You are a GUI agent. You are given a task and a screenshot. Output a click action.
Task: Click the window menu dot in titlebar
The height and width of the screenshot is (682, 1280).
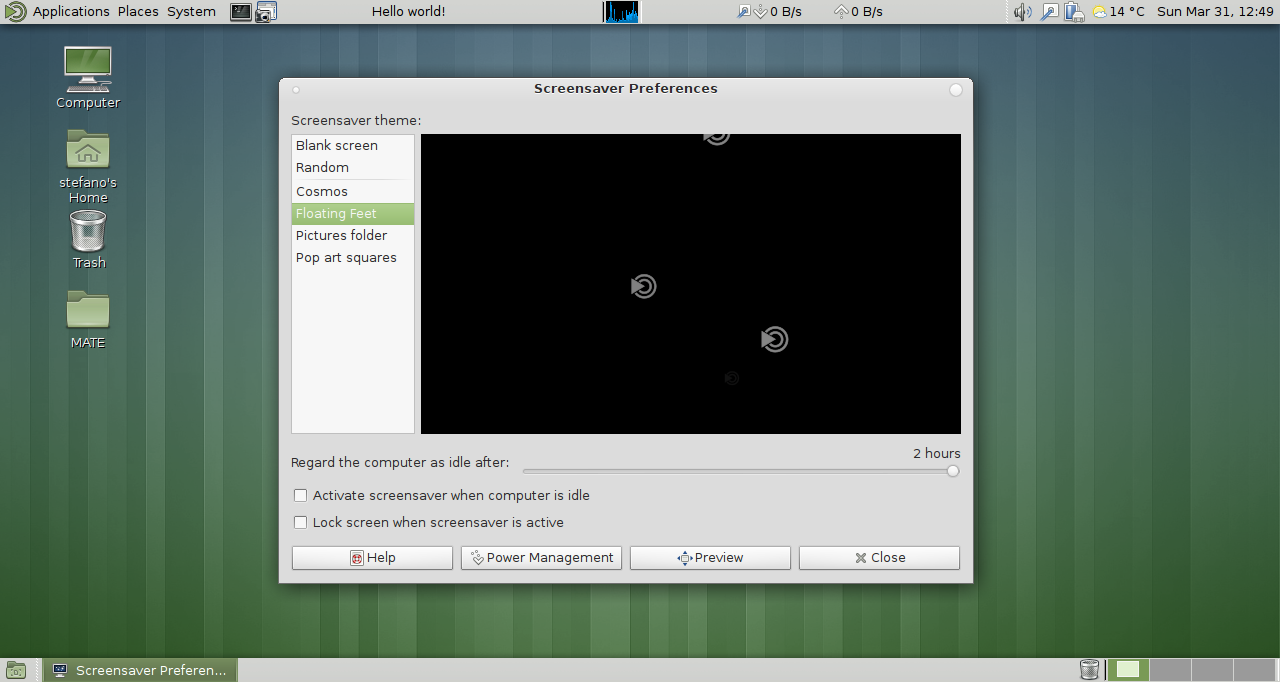296,90
